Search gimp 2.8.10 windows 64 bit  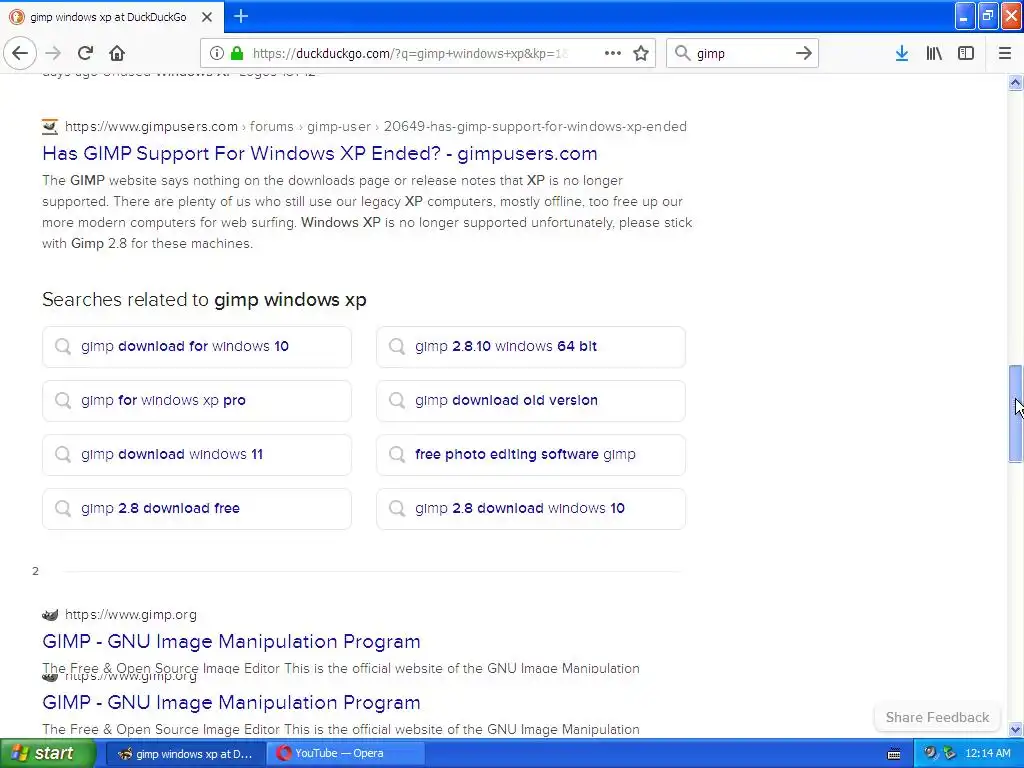tap(531, 346)
